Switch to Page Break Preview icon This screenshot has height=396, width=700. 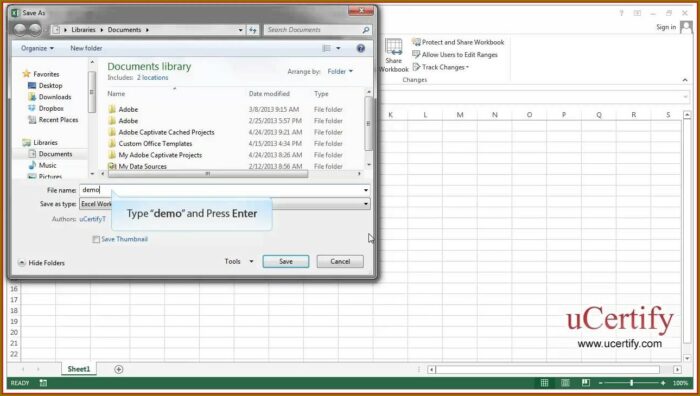click(586, 383)
